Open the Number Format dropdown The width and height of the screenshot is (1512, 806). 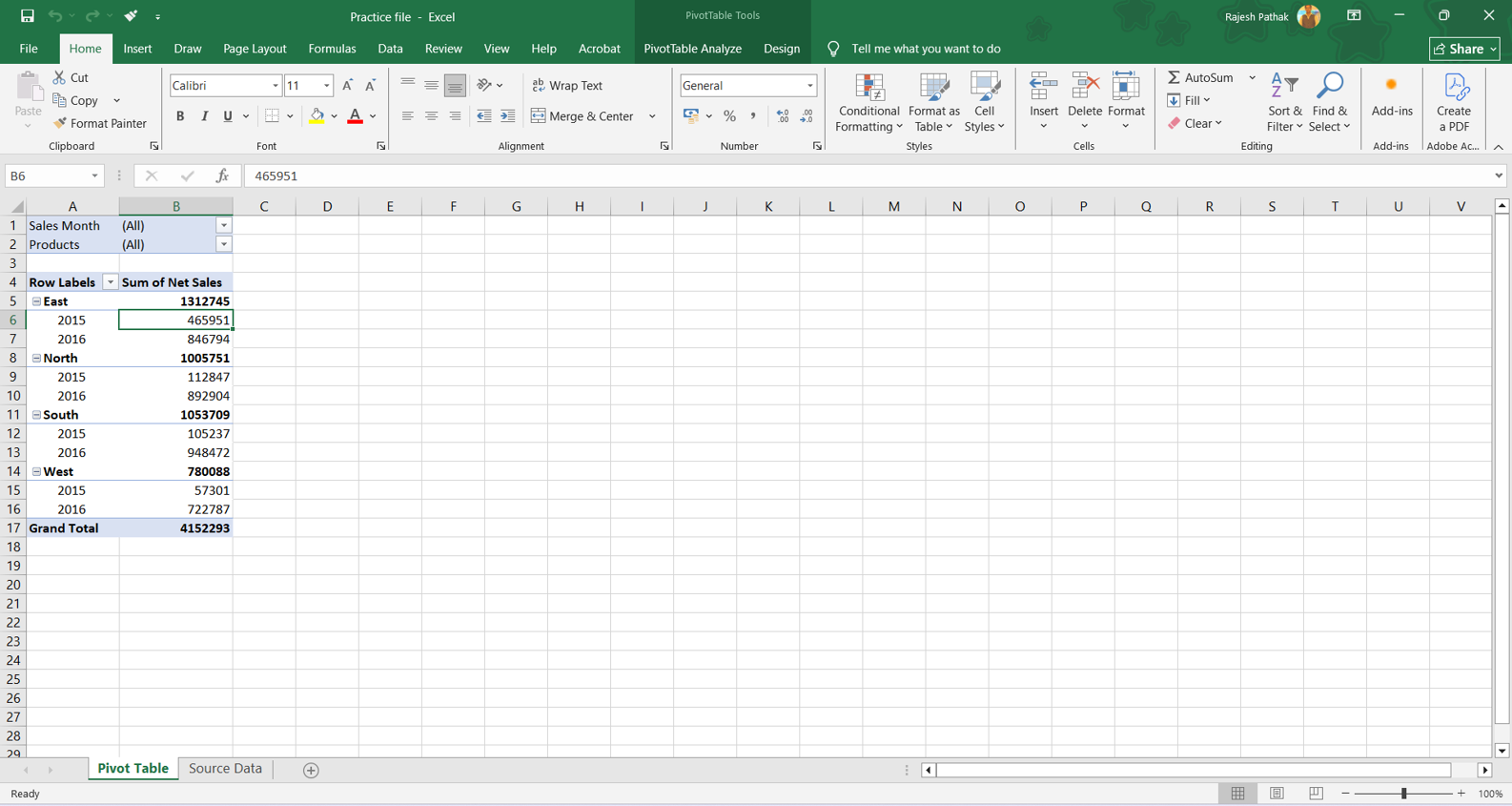coord(809,86)
